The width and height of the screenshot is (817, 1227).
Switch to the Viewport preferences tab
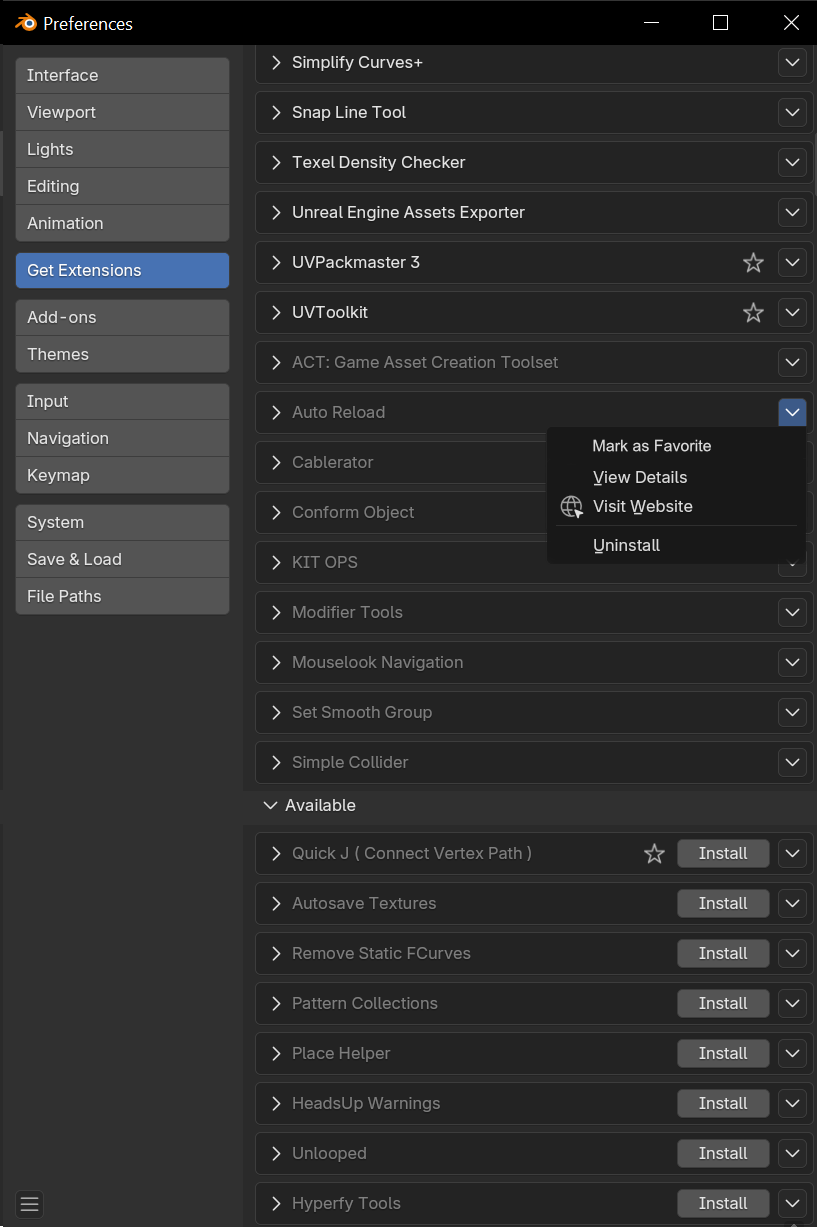pyautogui.click(x=122, y=112)
